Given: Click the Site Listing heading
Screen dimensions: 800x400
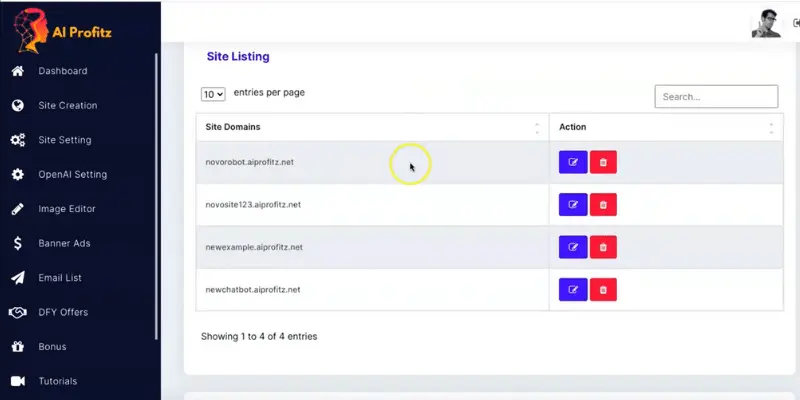Looking at the screenshot, I should [x=238, y=57].
